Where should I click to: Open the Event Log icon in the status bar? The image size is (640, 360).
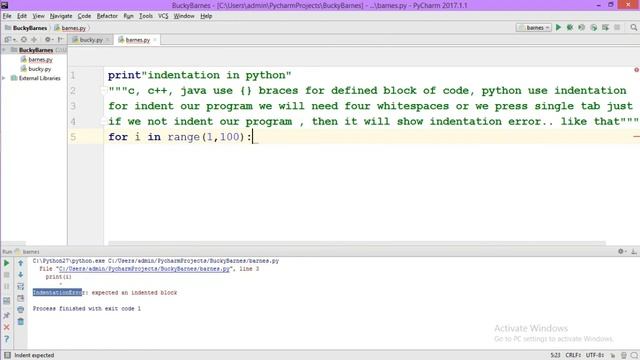tap(634, 356)
